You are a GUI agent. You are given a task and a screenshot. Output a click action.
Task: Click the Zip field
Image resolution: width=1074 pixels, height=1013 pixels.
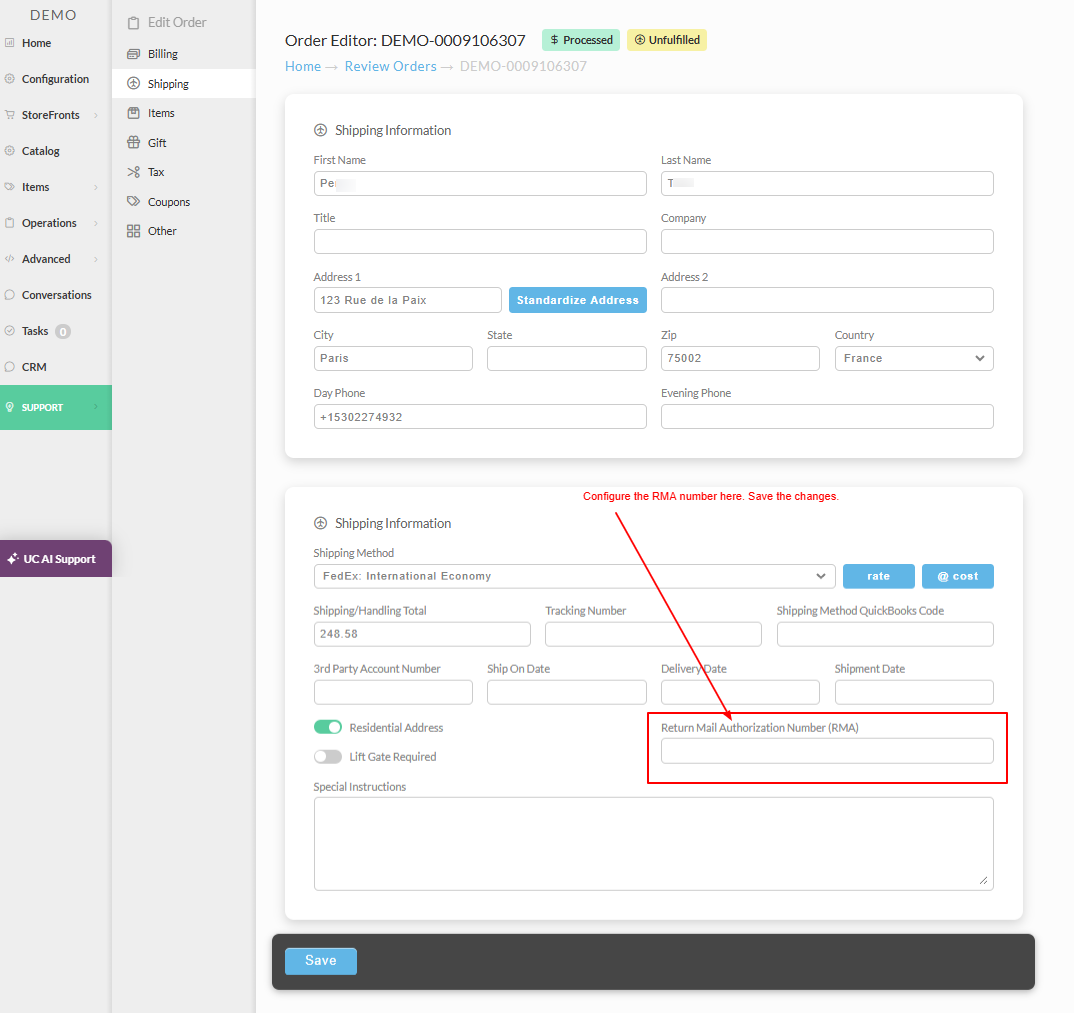[x=740, y=358]
